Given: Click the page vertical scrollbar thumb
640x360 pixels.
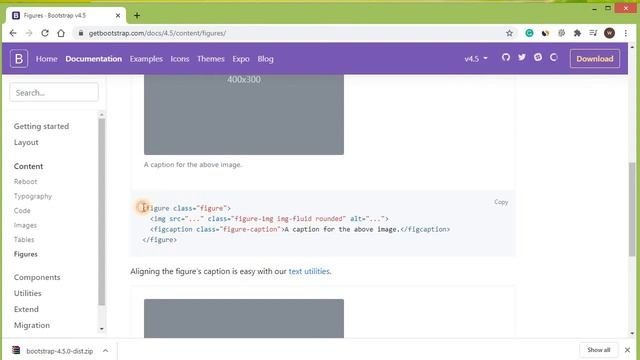Looking at the screenshot, I should [632, 209].
